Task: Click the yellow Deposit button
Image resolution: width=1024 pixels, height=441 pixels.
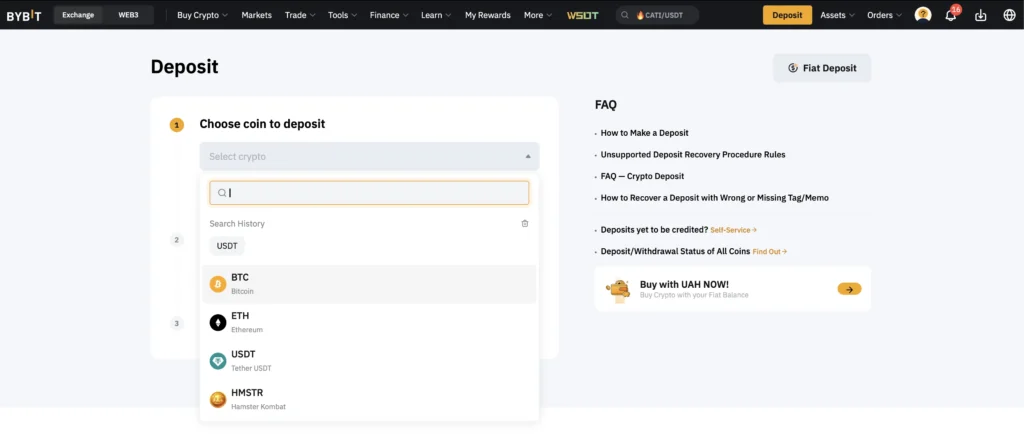Action: 787,15
